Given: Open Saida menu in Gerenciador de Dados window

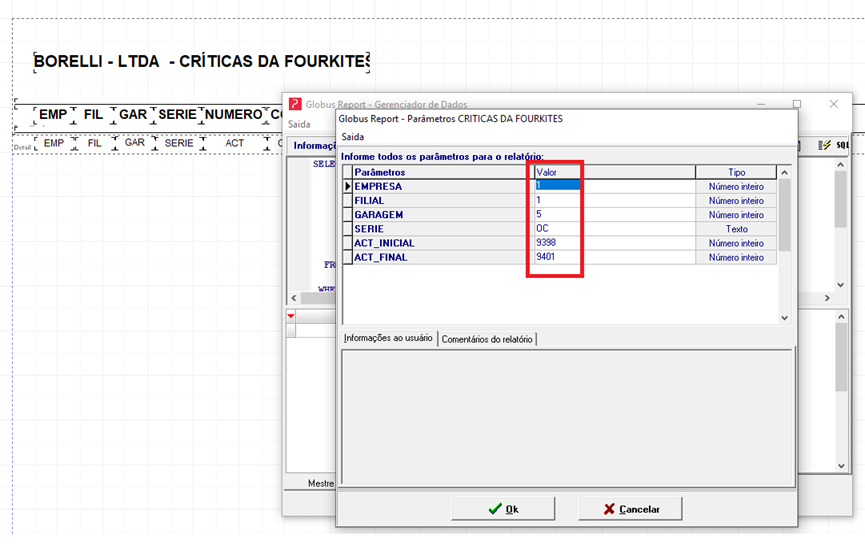Looking at the screenshot, I should 299,124.
